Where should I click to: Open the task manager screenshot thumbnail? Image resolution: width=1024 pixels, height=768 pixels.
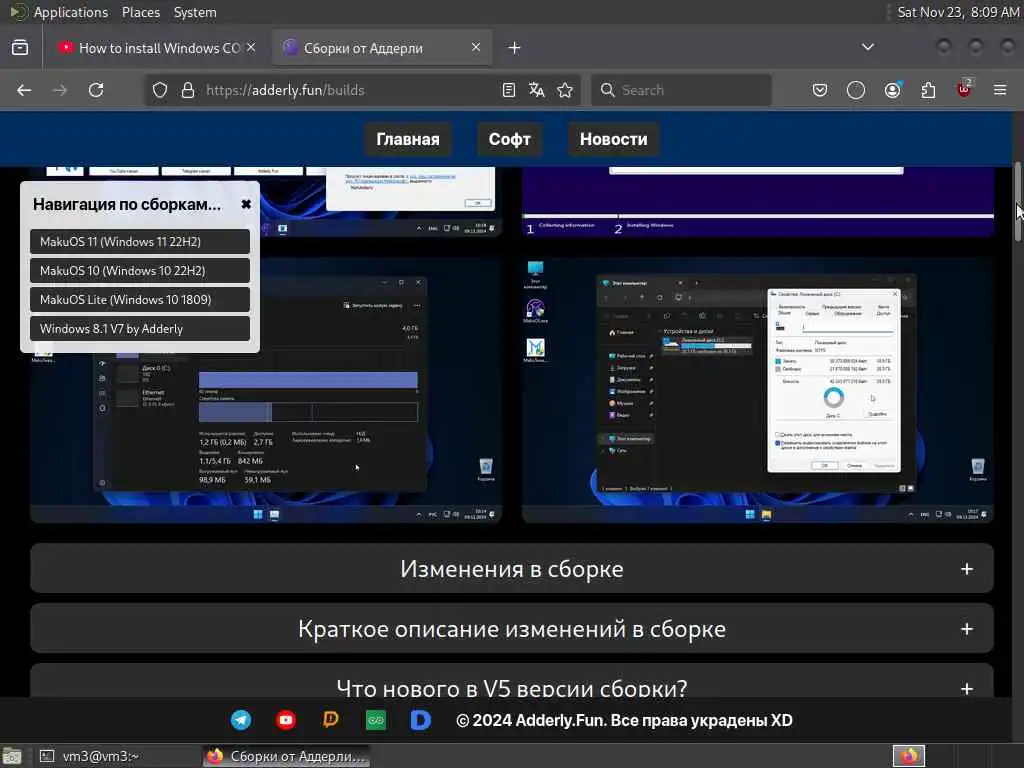pos(266,390)
